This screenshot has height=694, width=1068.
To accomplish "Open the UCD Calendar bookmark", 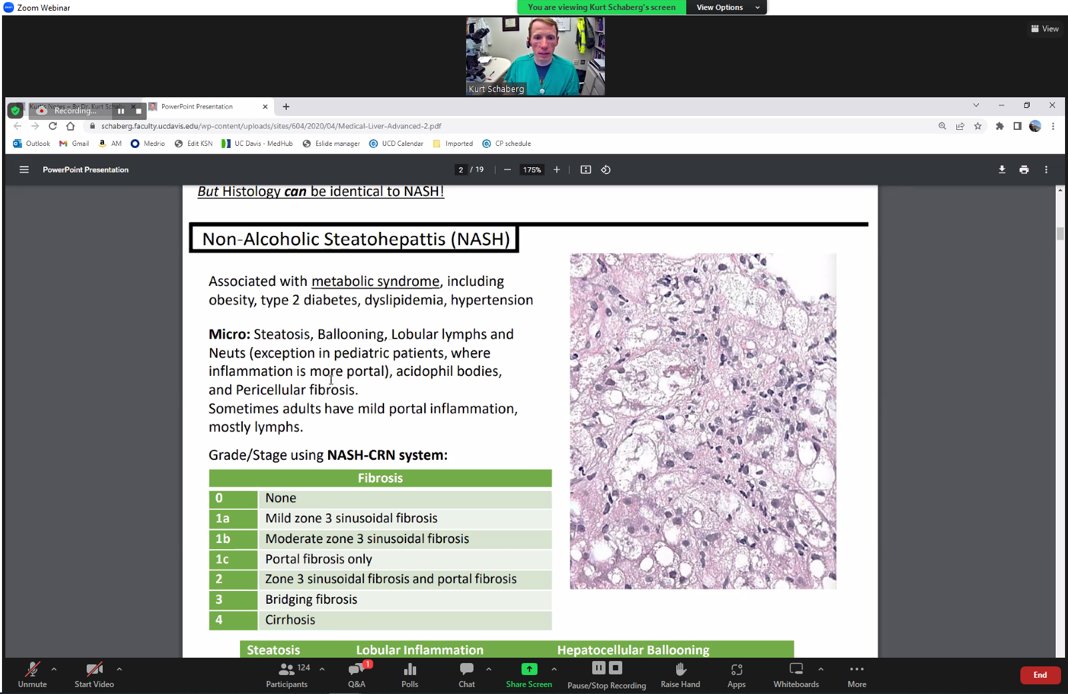I will coord(396,144).
